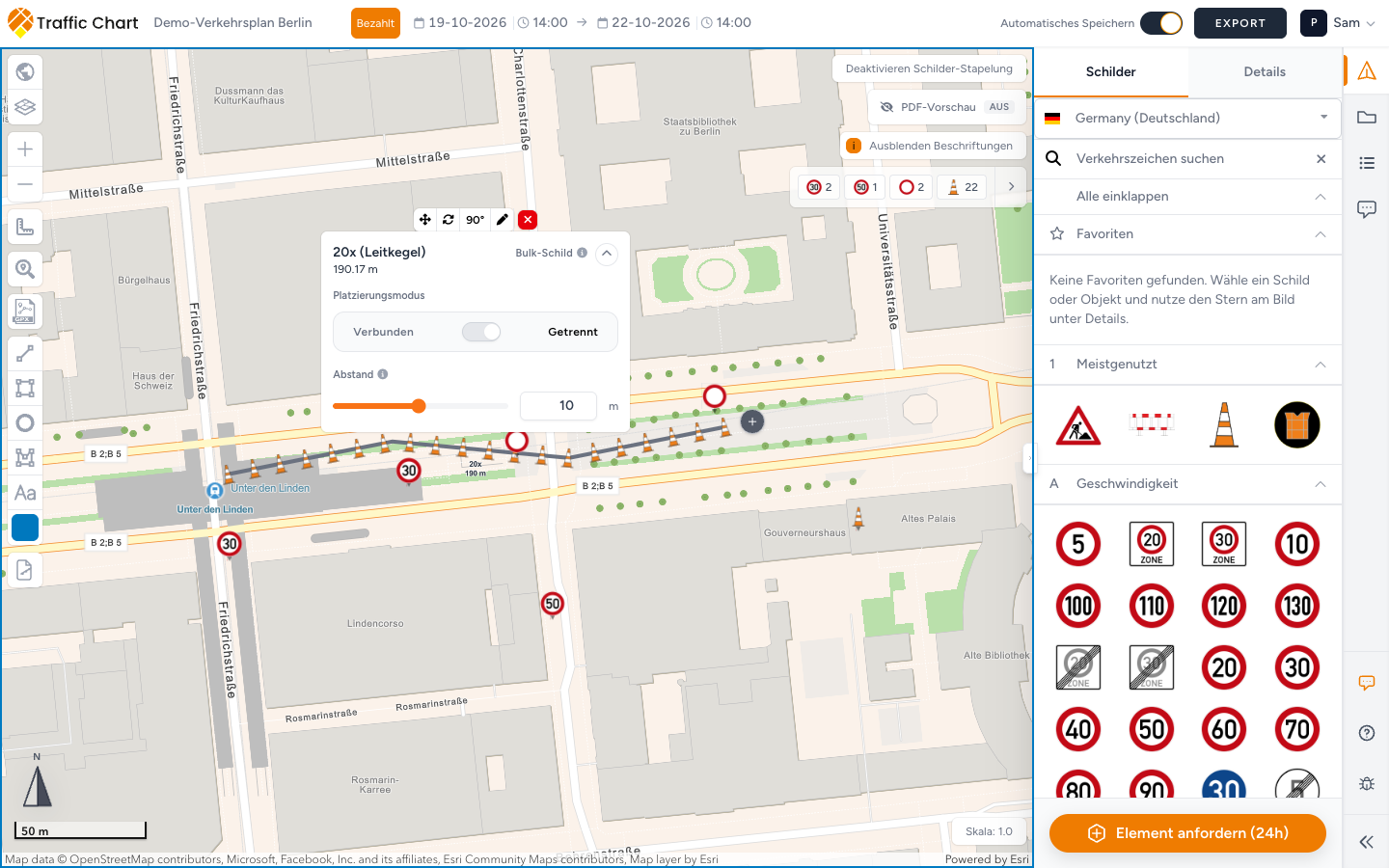Open the globe basemap tool
The image size is (1389, 868).
pyautogui.click(x=25, y=71)
